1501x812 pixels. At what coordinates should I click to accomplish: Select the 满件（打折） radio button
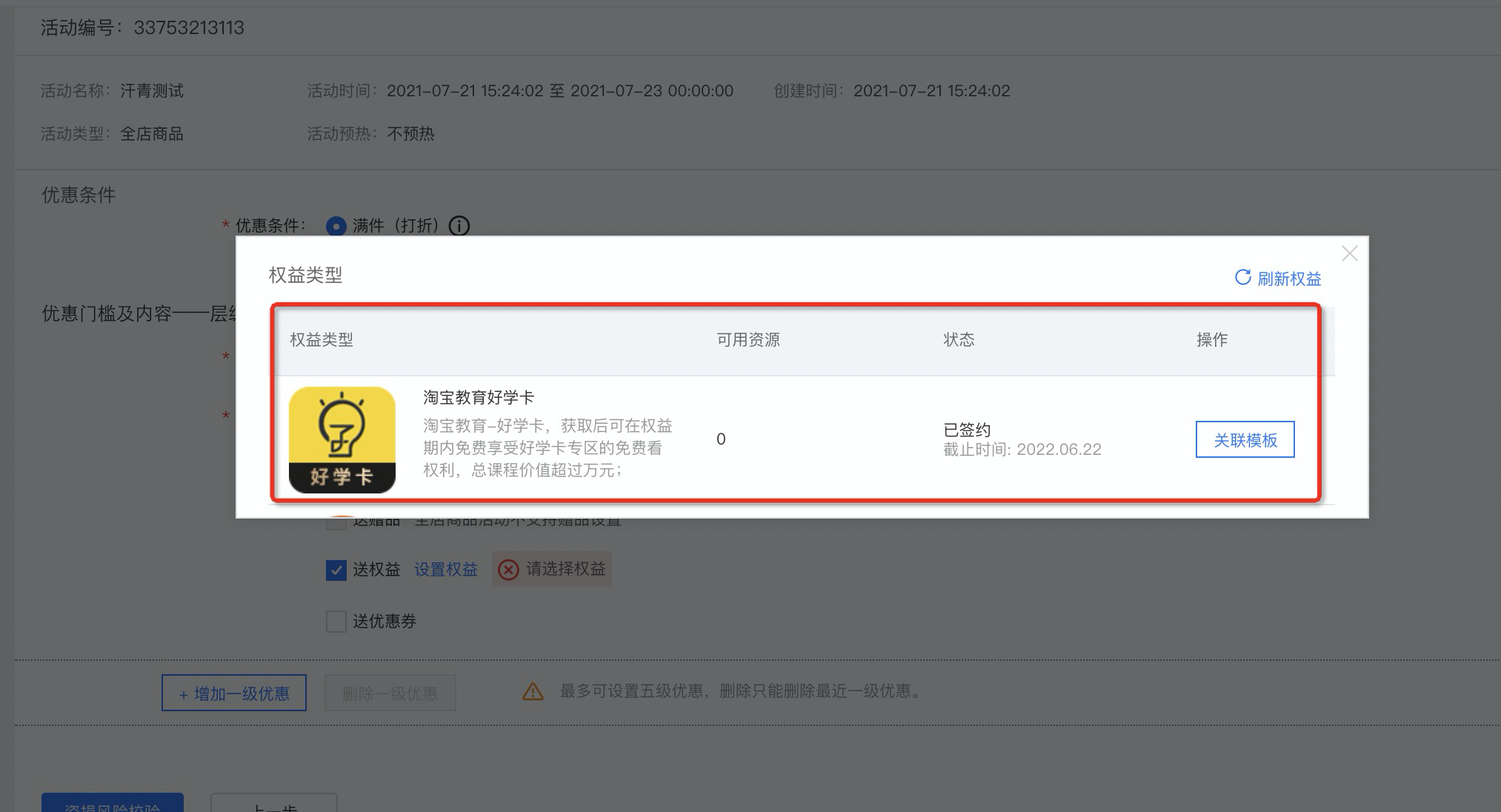(336, 226)
